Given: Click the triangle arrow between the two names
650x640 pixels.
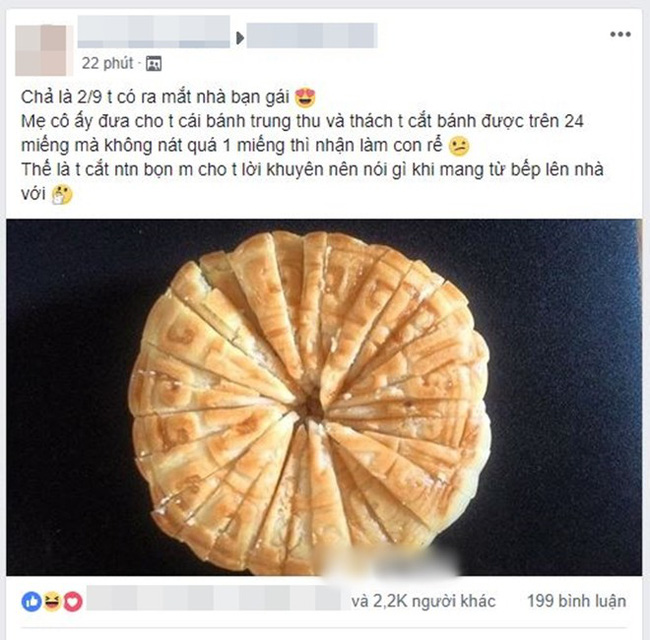Looking at the screenshot, I should pyautogui.click(x=240, y=38).
